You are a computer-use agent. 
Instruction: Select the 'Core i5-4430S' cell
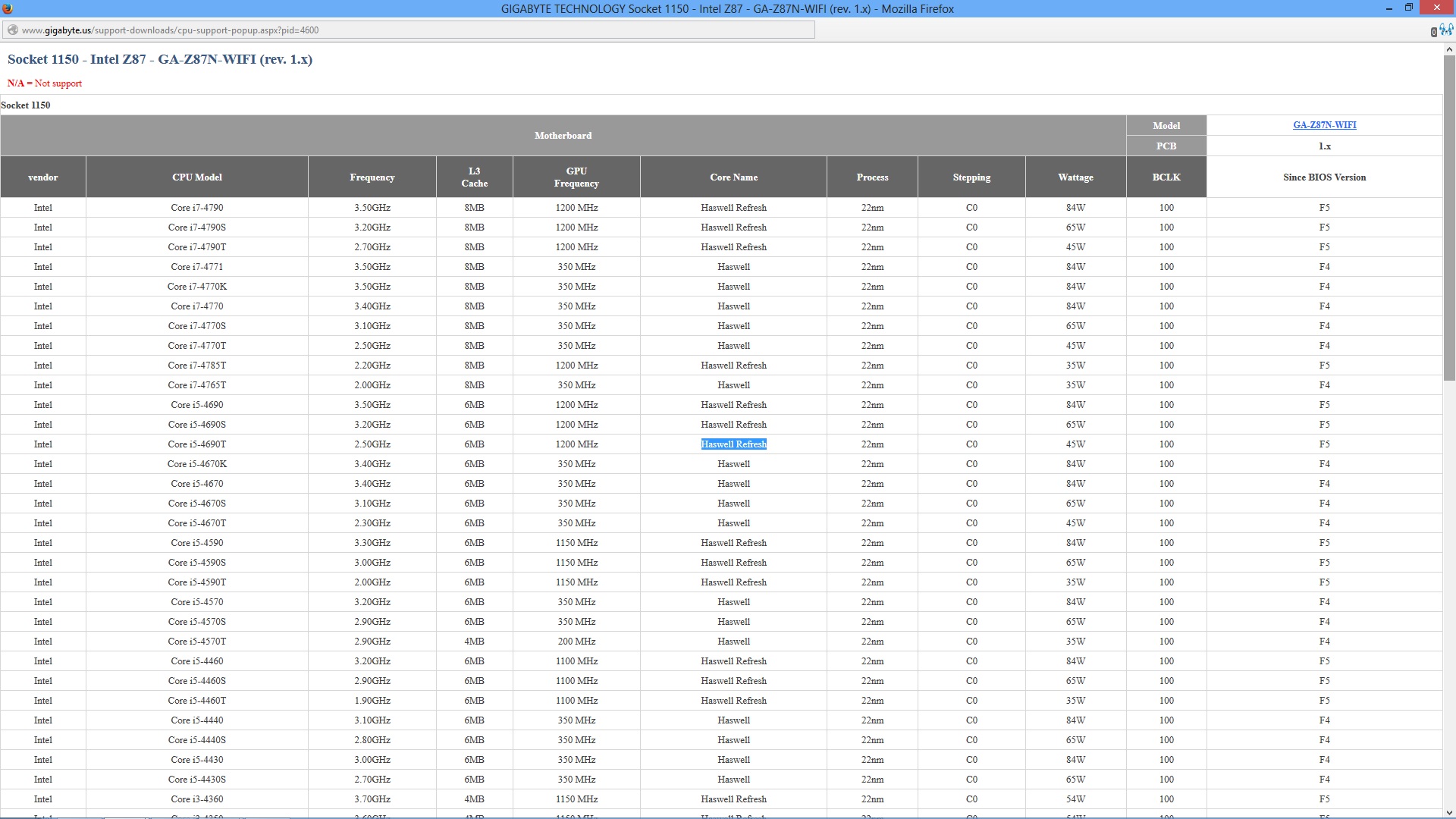(197, 780)
